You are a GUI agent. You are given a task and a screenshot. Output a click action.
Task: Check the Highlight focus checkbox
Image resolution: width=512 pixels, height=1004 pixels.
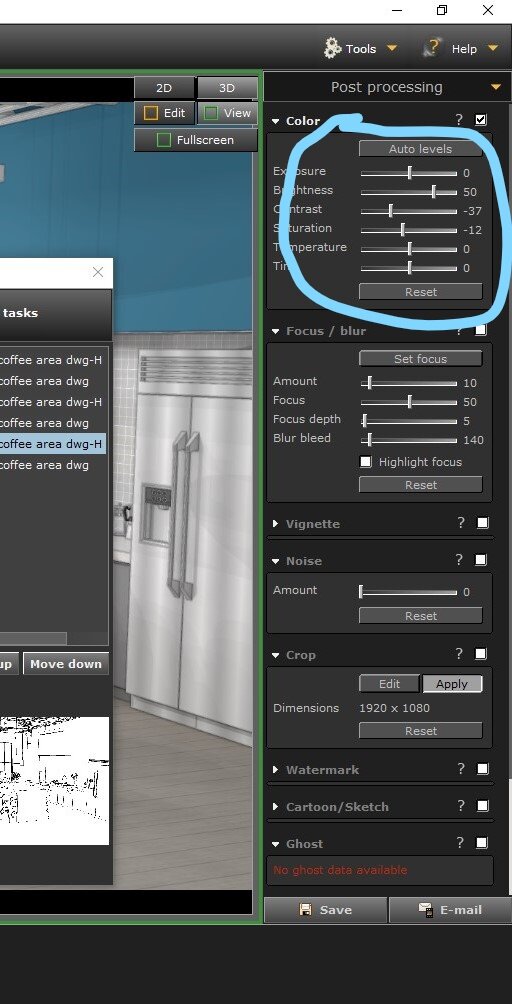pos(366,462)
